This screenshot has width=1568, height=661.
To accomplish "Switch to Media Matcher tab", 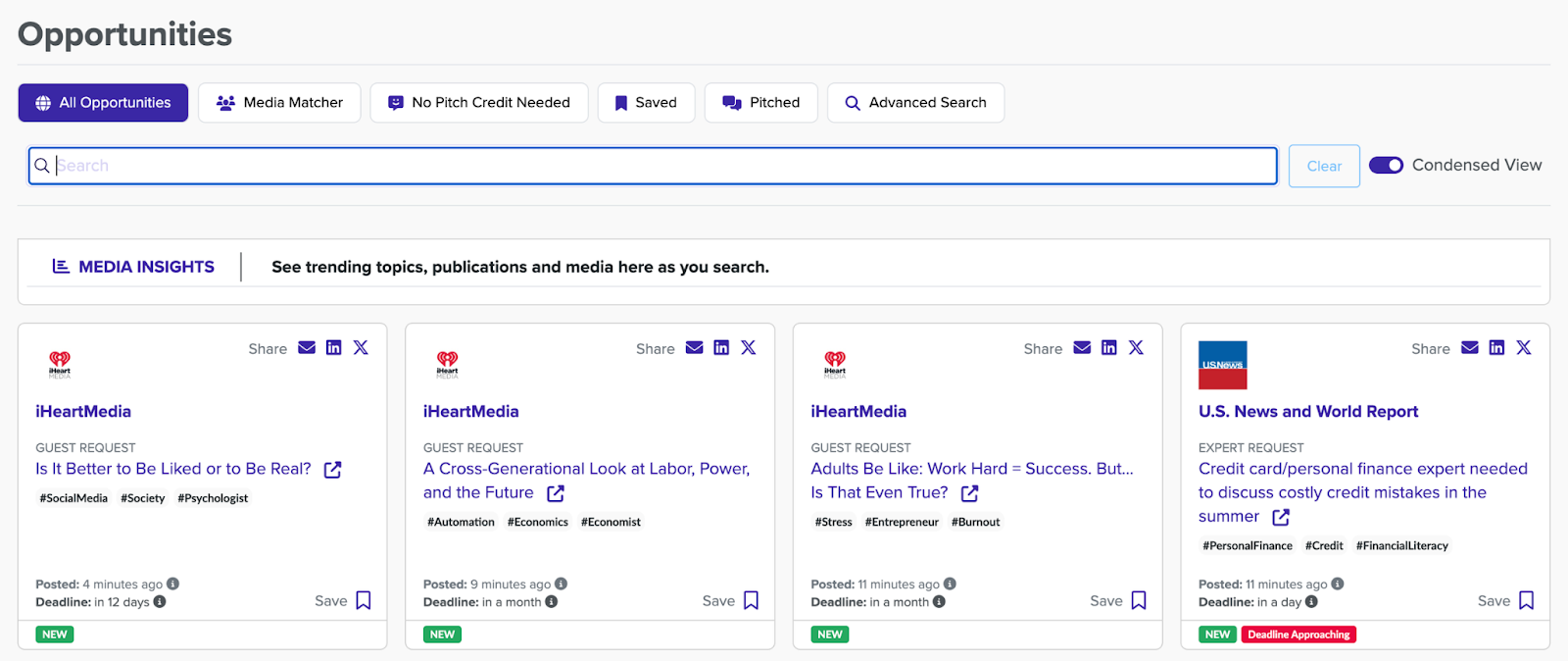I will coord(279,103).
